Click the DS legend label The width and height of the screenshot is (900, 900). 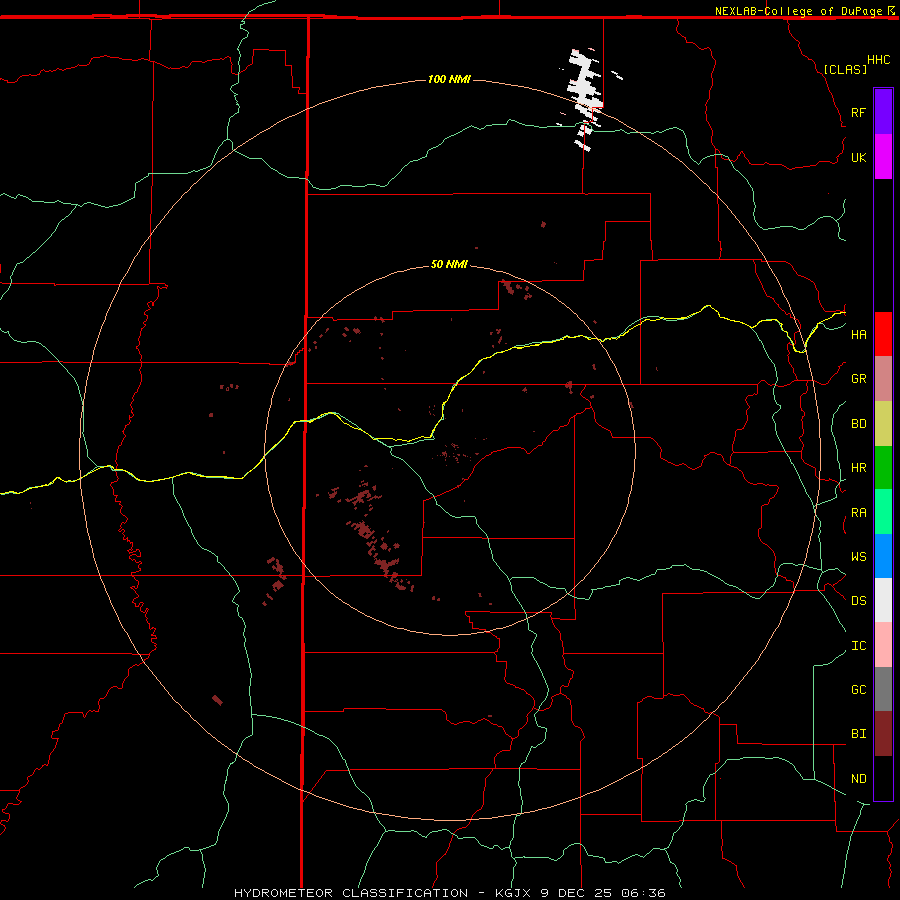click(858, 601)
